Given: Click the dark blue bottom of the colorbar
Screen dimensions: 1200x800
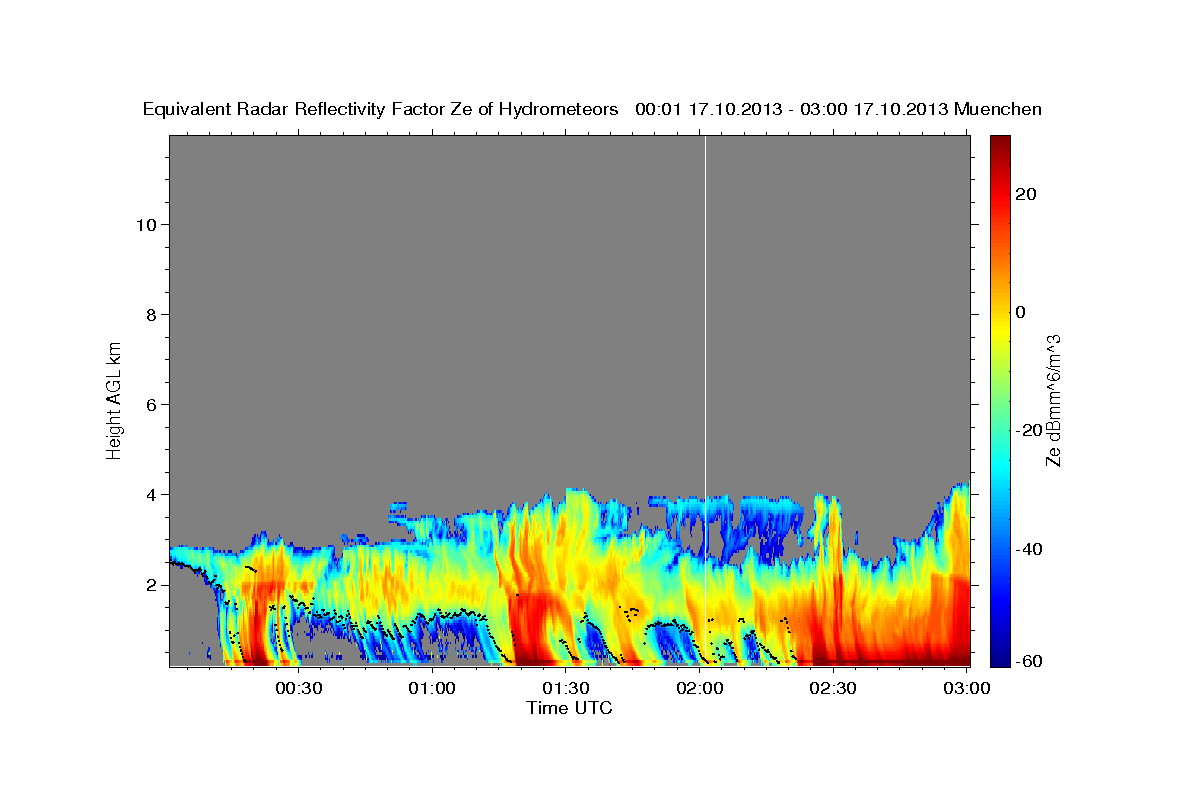Looking at the screenshot, I should click(1000, 655).
